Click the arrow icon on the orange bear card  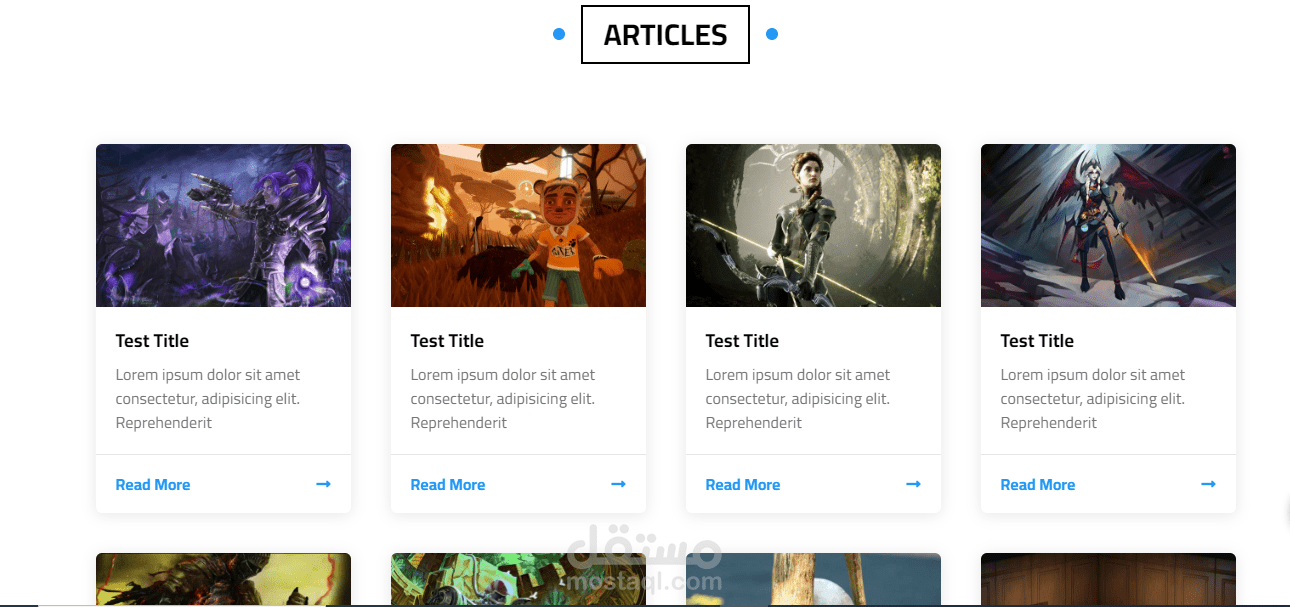618,484
